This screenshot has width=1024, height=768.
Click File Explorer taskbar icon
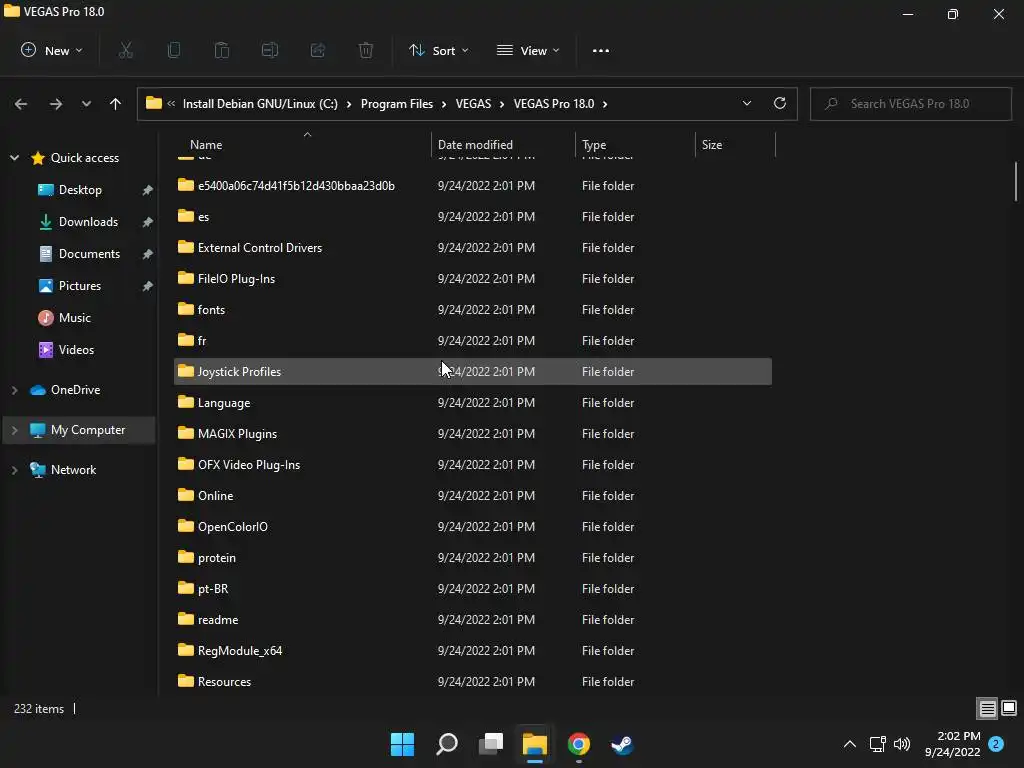coord(535,744)
